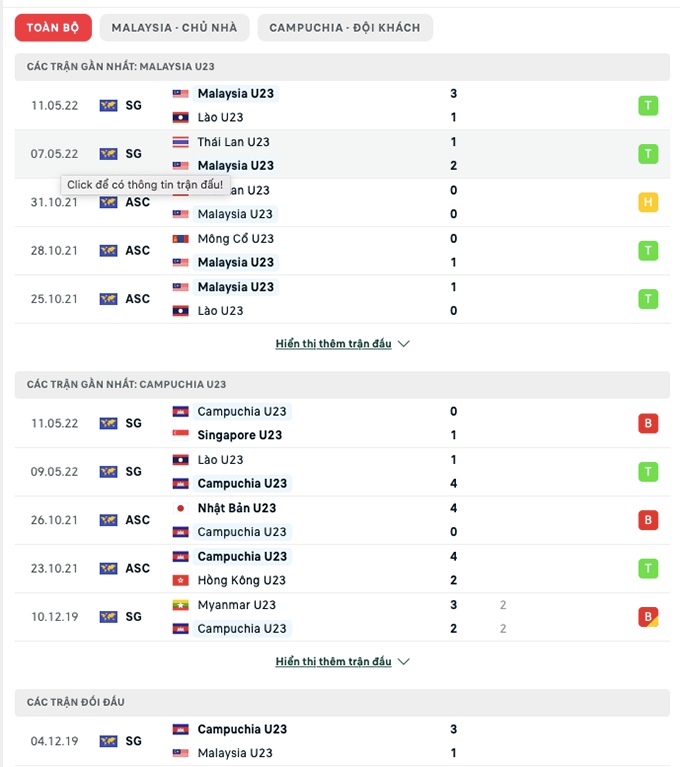Click the Singapore U23 flag icon

pos(181,435)
